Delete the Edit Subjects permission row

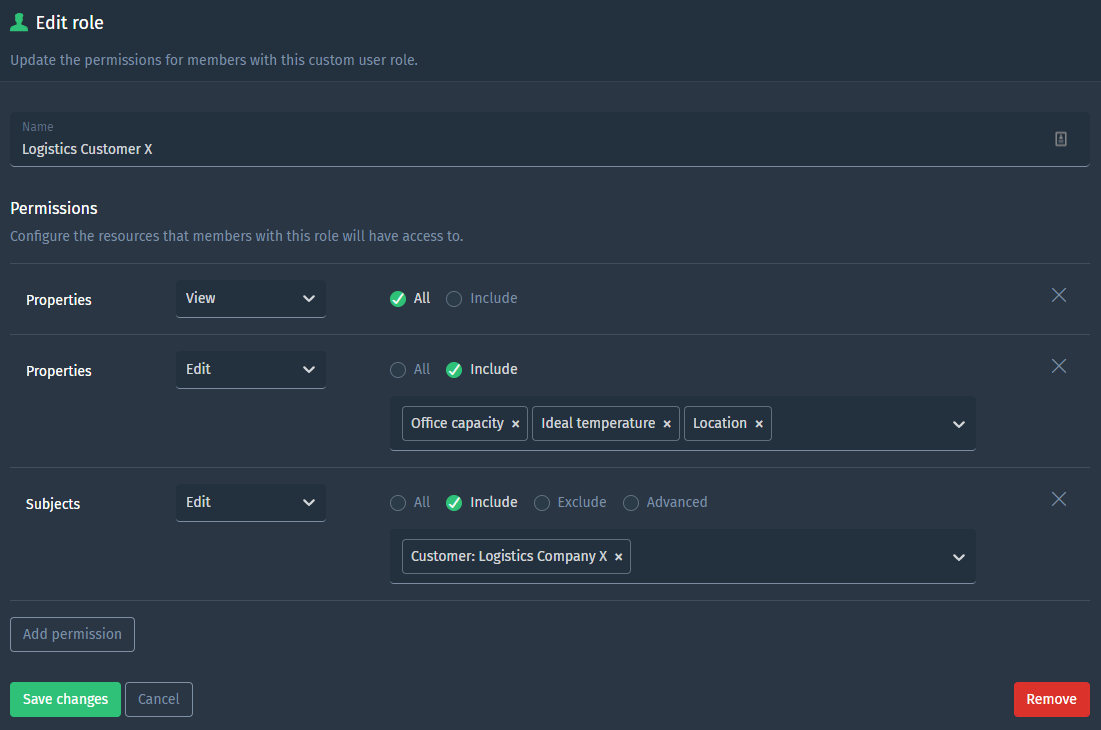point(1059,499)
